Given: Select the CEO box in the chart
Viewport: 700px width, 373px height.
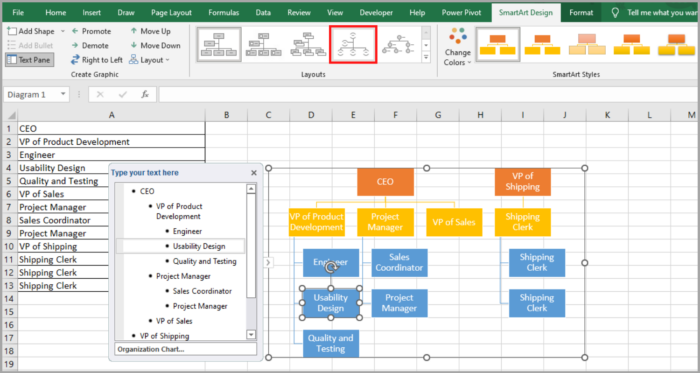Looking at the screenshot, I should point(385,182).
